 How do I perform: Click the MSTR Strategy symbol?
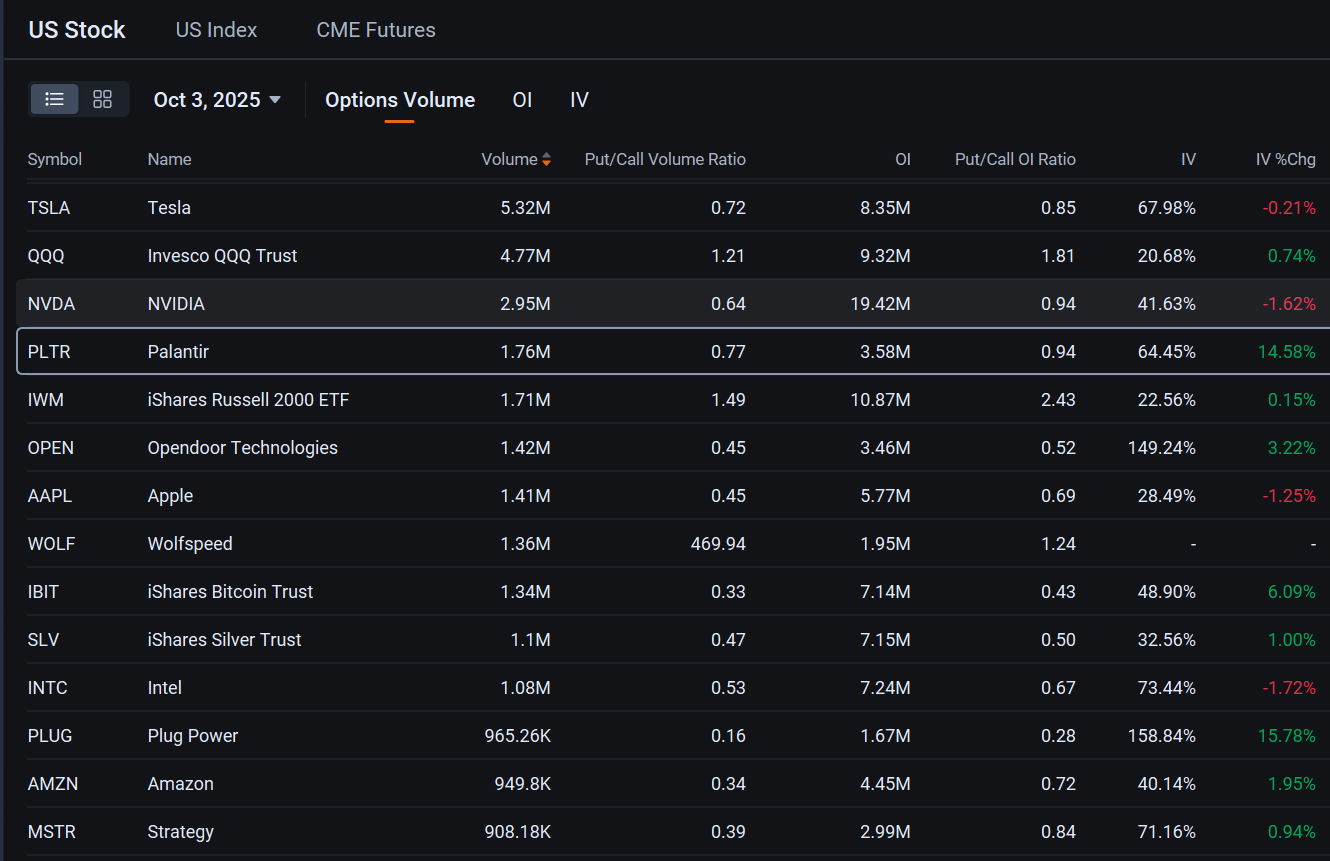click(51, 832)
